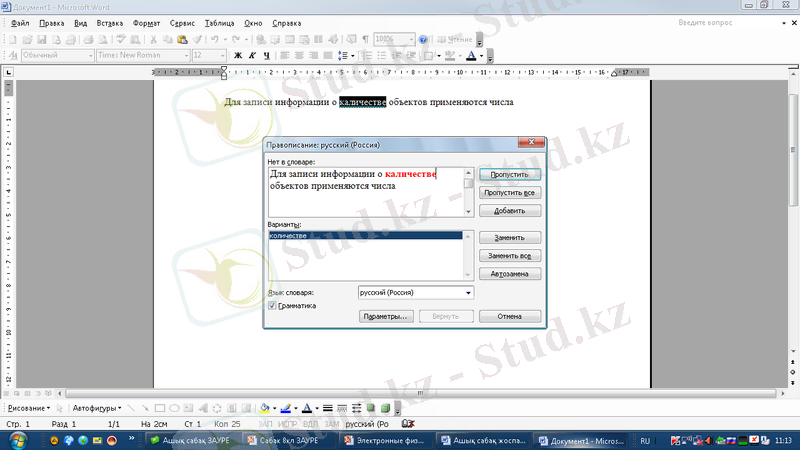Click the Bold (Ж) formatting icon

point(238,56)
